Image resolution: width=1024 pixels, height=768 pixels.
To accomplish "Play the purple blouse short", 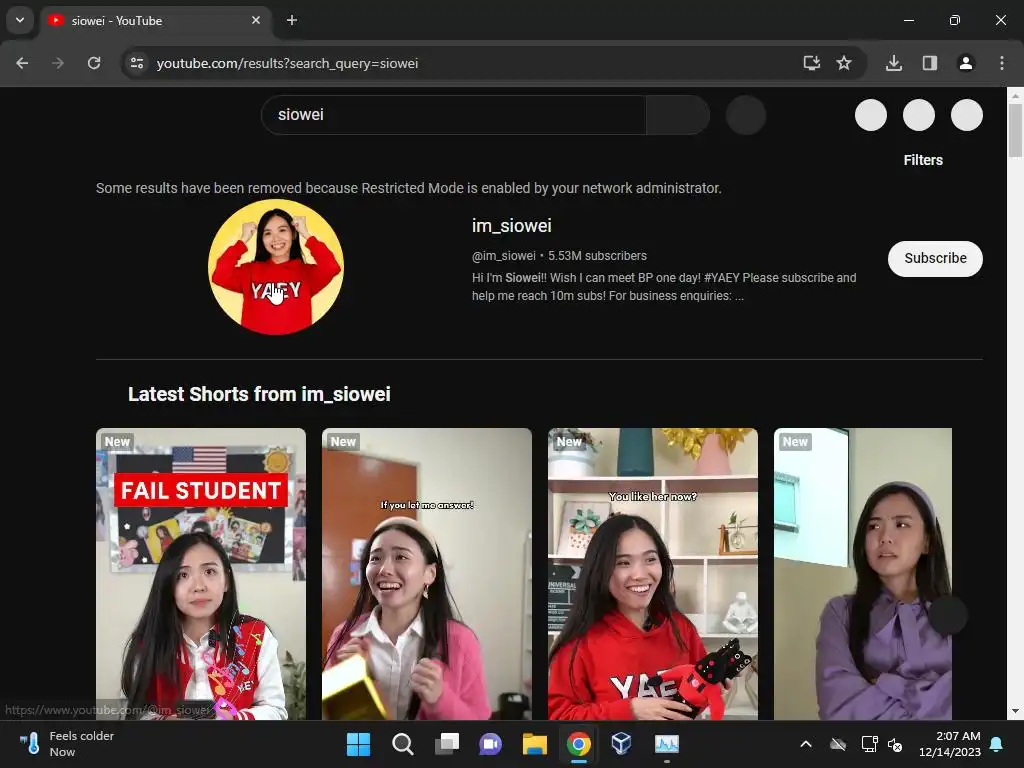I will (863, 574).
